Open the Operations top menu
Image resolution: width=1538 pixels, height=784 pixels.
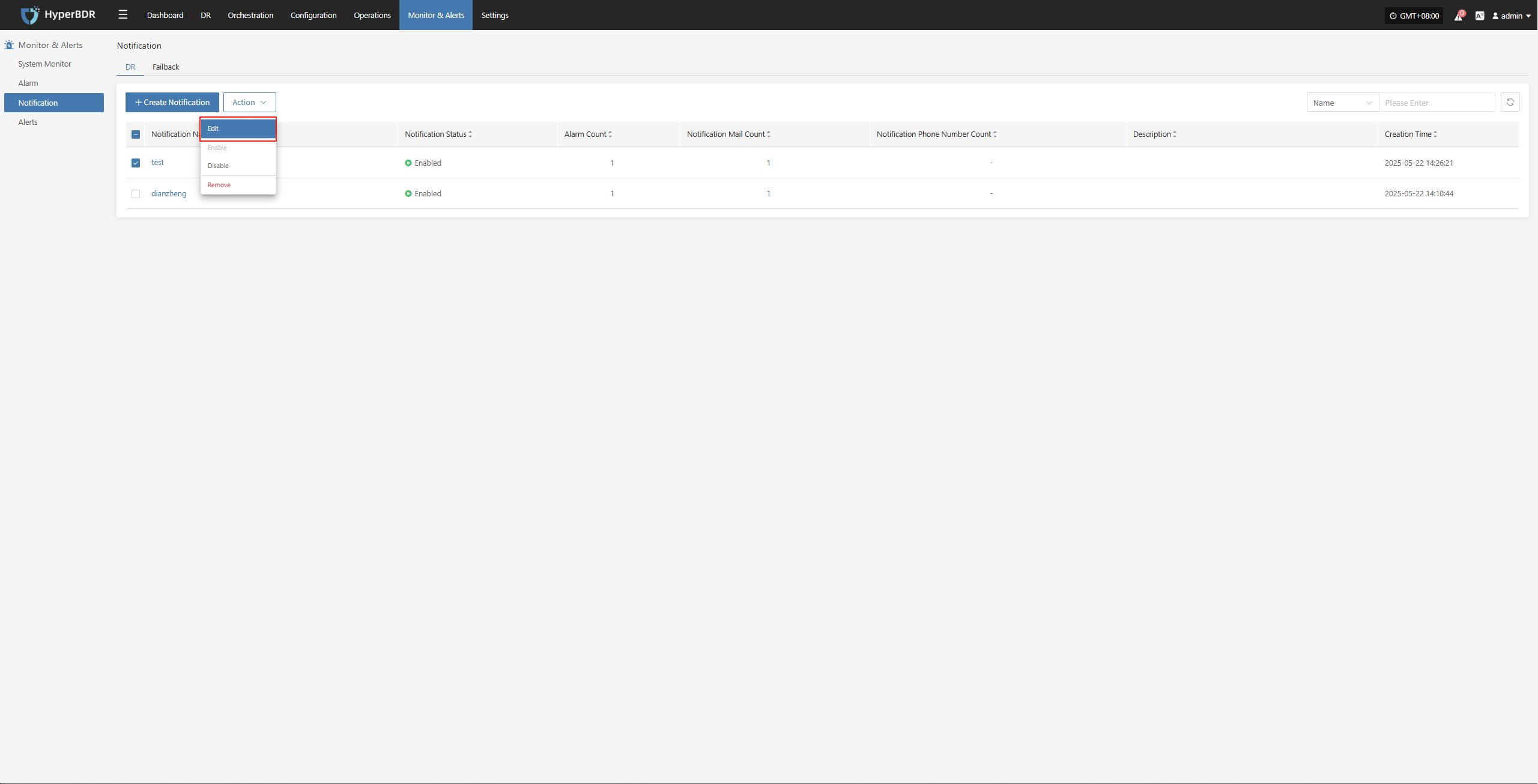372,15
